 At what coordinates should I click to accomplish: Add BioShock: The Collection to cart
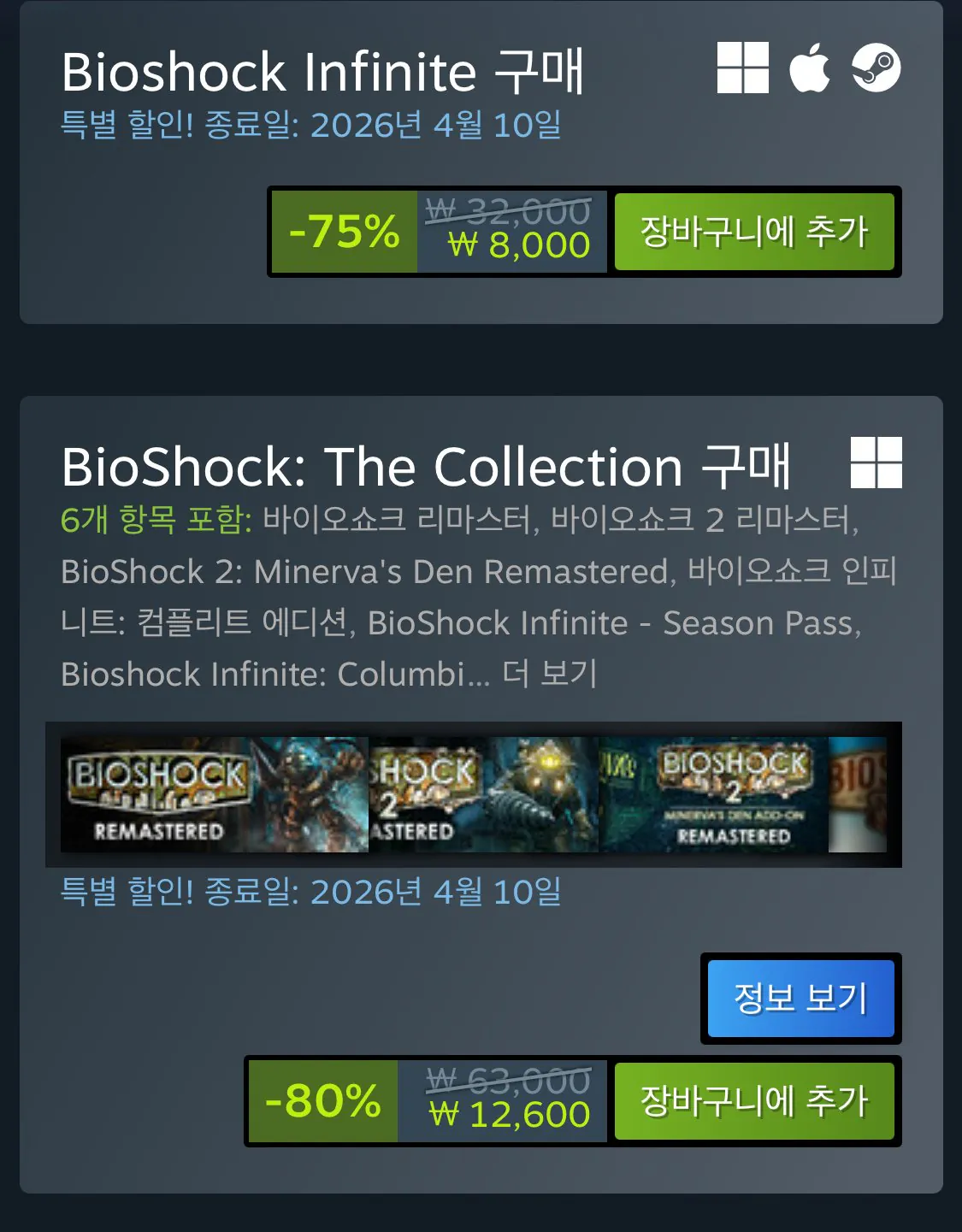(x=754, y=1101)
